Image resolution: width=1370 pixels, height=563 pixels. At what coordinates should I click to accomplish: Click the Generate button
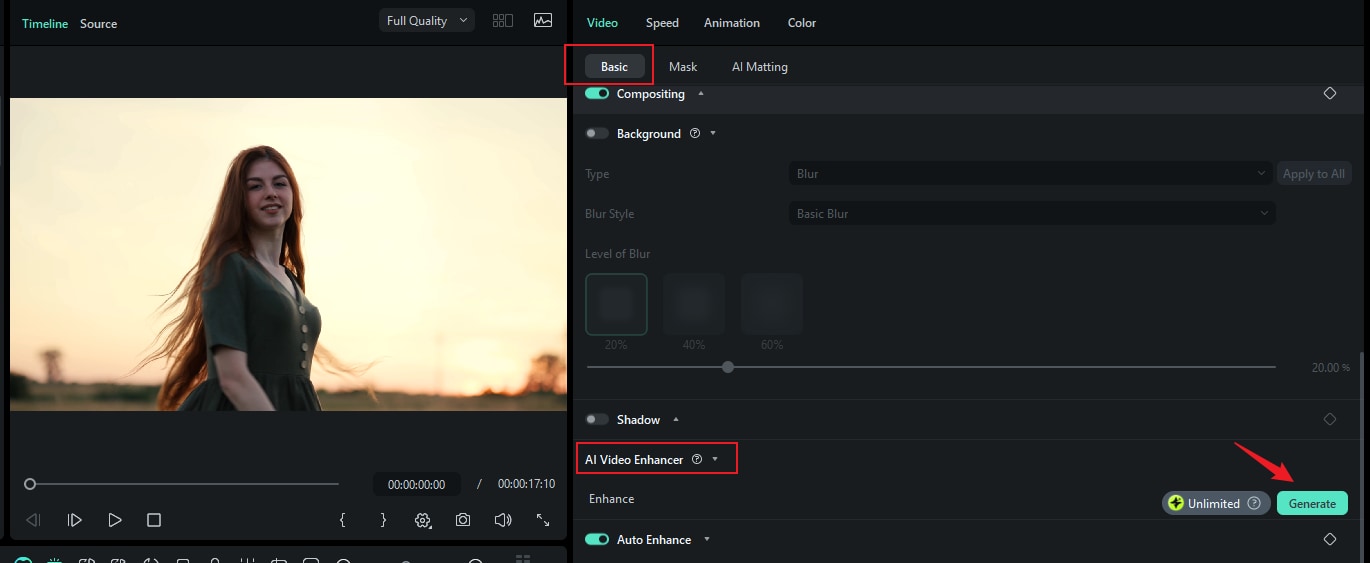coord(1312,504)
